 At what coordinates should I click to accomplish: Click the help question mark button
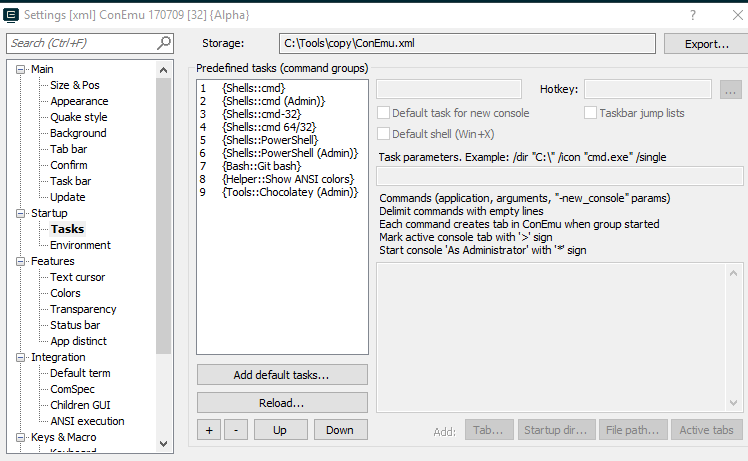point(693,15)
